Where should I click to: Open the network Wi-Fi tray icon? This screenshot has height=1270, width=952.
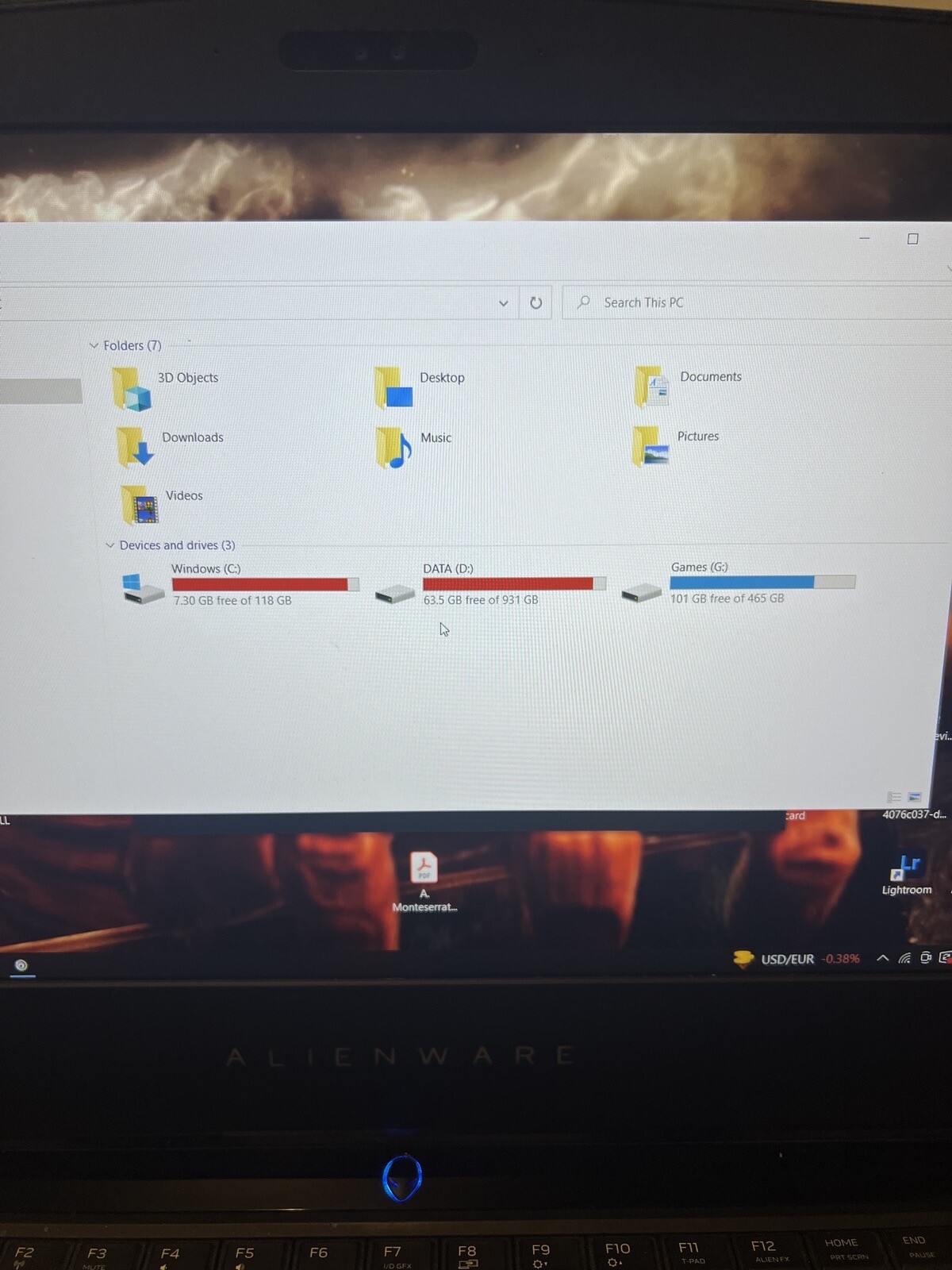click(904, 958)
